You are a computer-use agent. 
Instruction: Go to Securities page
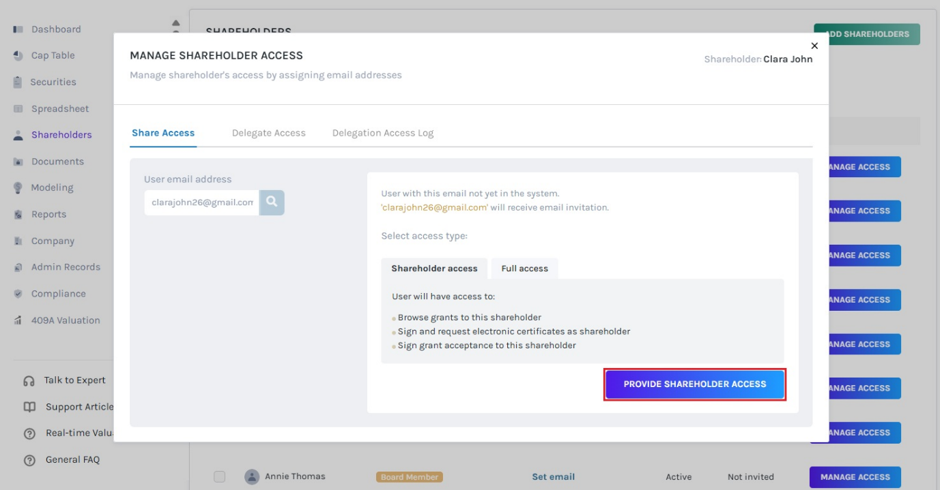[53, 82]
